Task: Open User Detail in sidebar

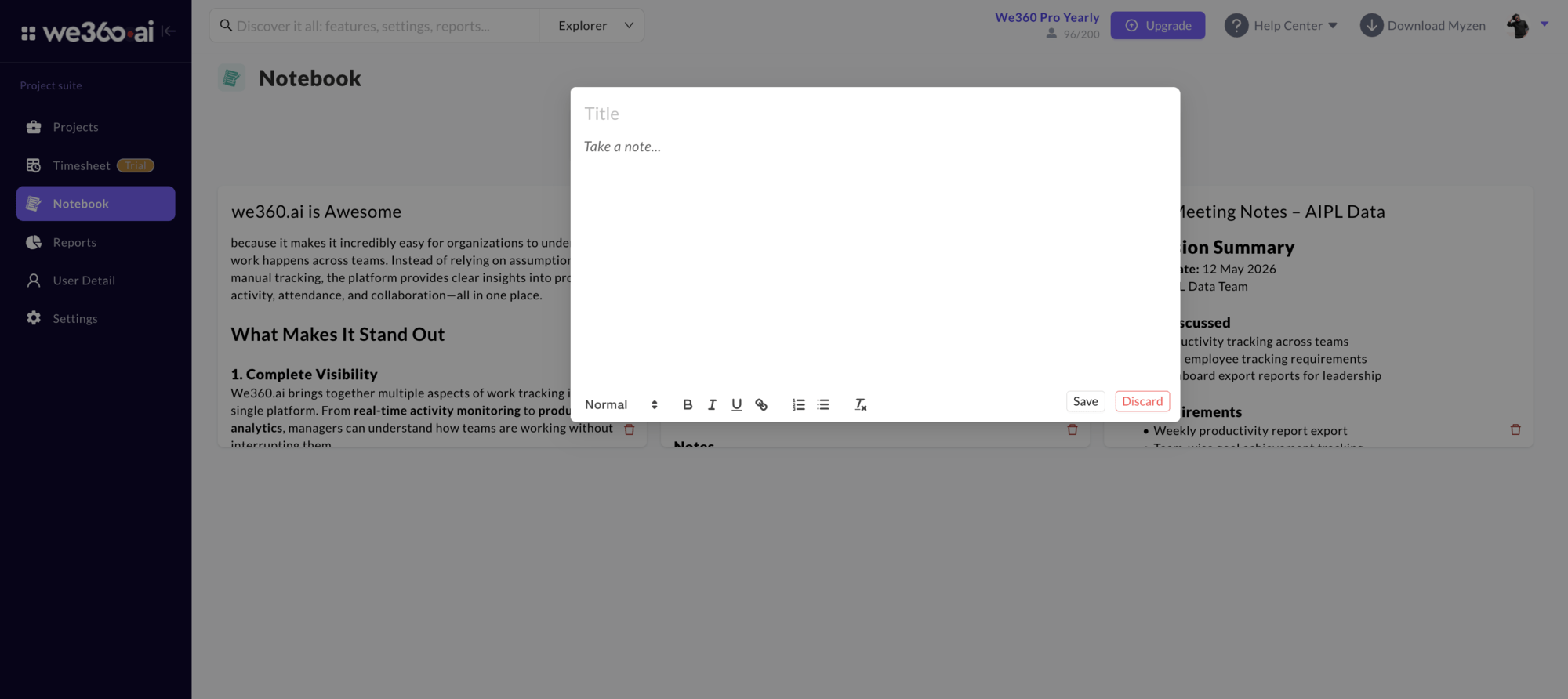Action: pyautogui.click(x=96, y=281)
